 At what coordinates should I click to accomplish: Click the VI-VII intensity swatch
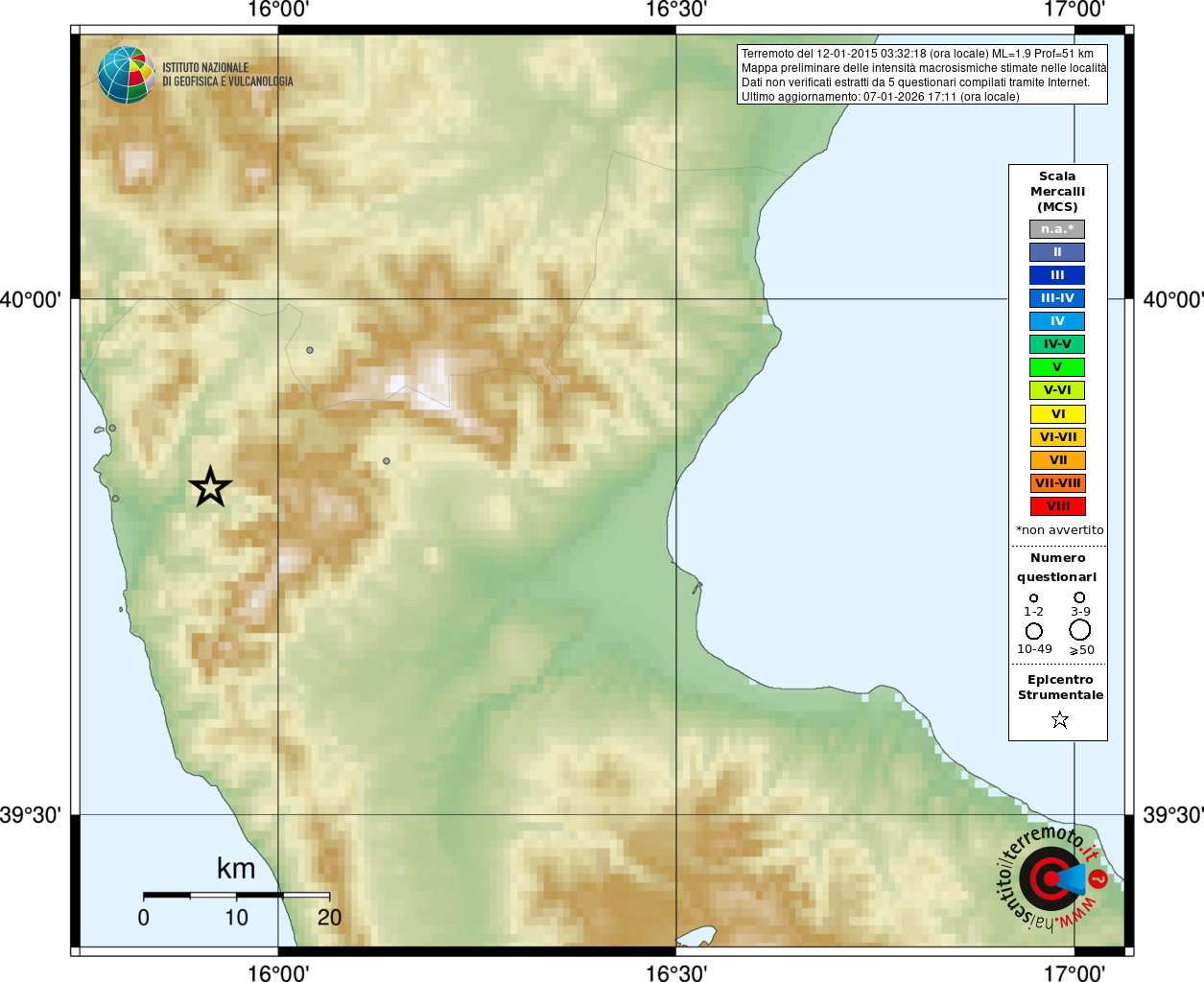(1058, 437)
